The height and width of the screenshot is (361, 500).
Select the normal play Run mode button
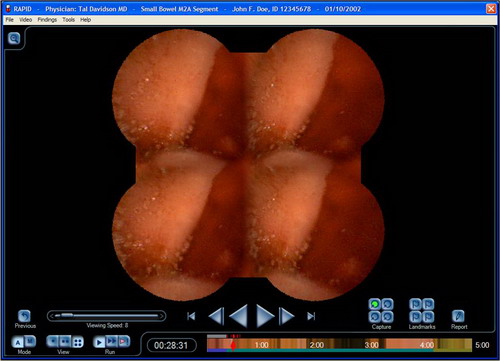coord(99,342)
